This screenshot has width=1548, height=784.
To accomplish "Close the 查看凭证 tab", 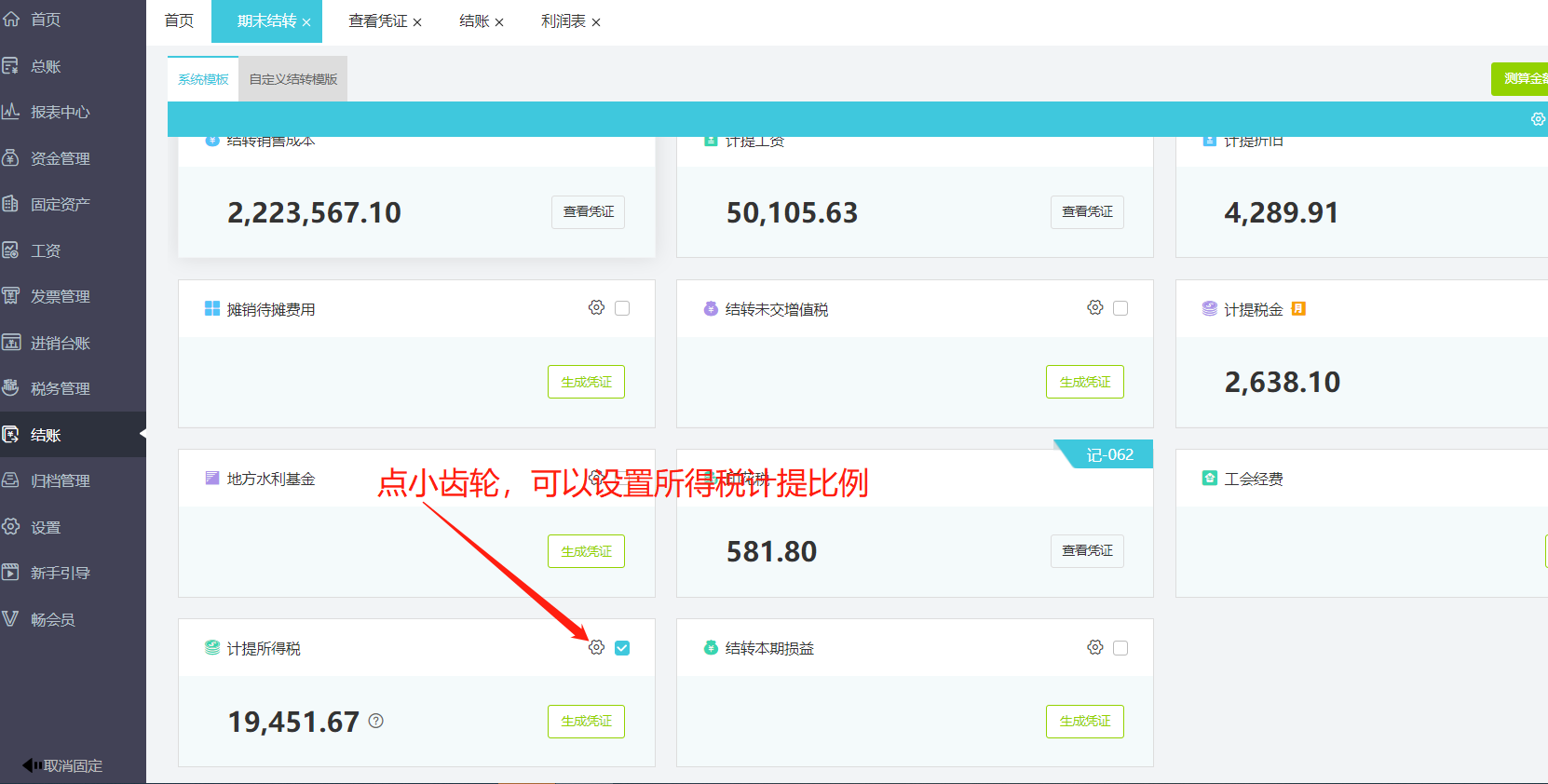I will pos(417,22).
